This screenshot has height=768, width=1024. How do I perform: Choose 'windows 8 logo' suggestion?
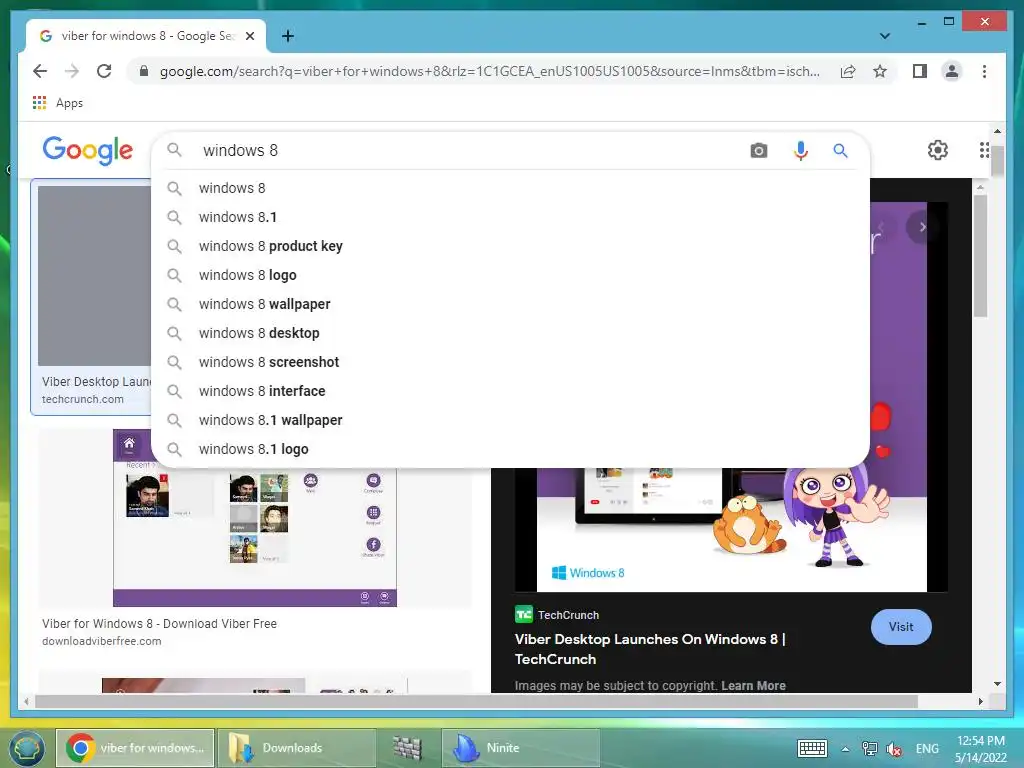click(x=510, y=275)
